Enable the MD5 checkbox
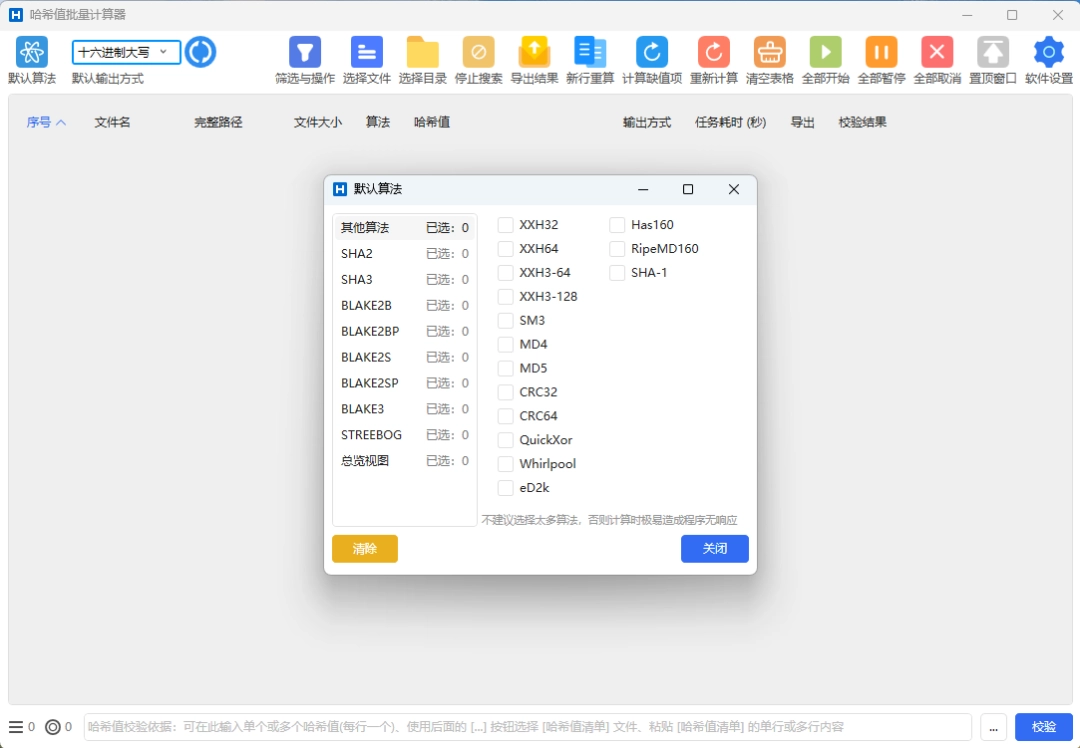The height and width of the screenshot is (748, 1080). click(x=506, y=368)
